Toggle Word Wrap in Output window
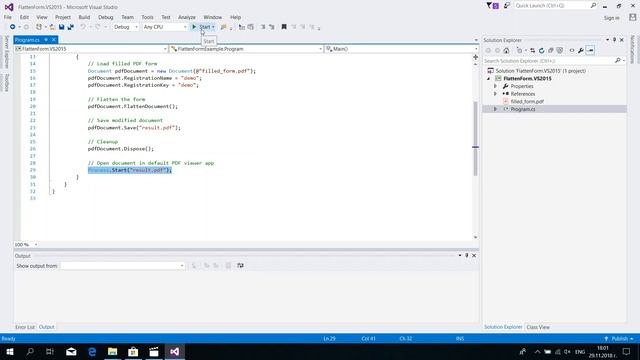 click(x=240, y=266)
